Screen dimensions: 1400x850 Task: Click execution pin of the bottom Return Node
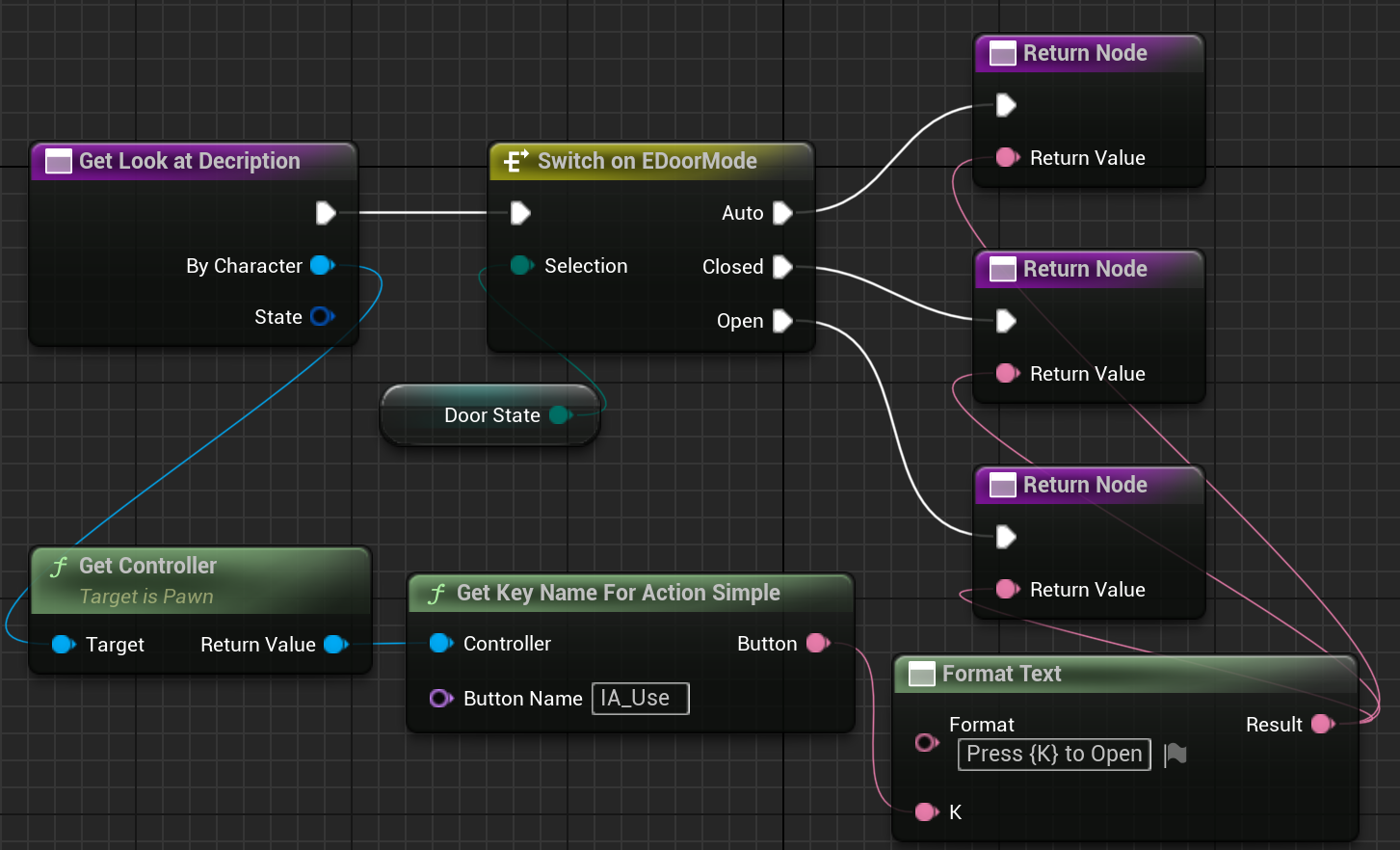coord(1006,537)
